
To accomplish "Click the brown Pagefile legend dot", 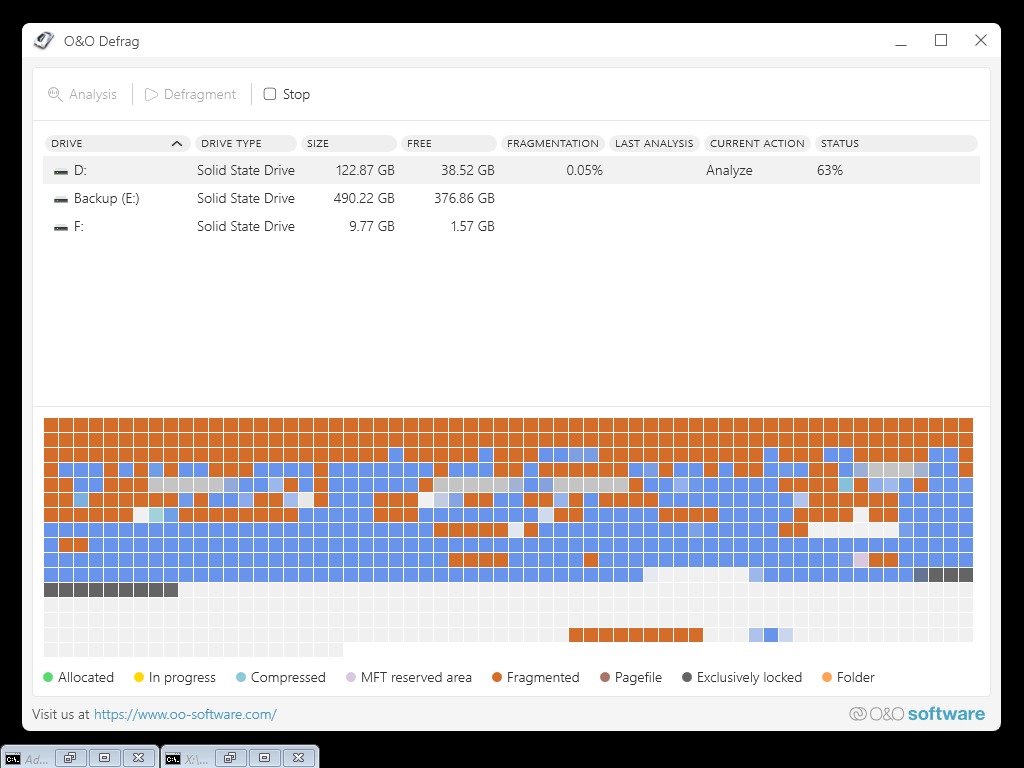I will click(605, 677).
